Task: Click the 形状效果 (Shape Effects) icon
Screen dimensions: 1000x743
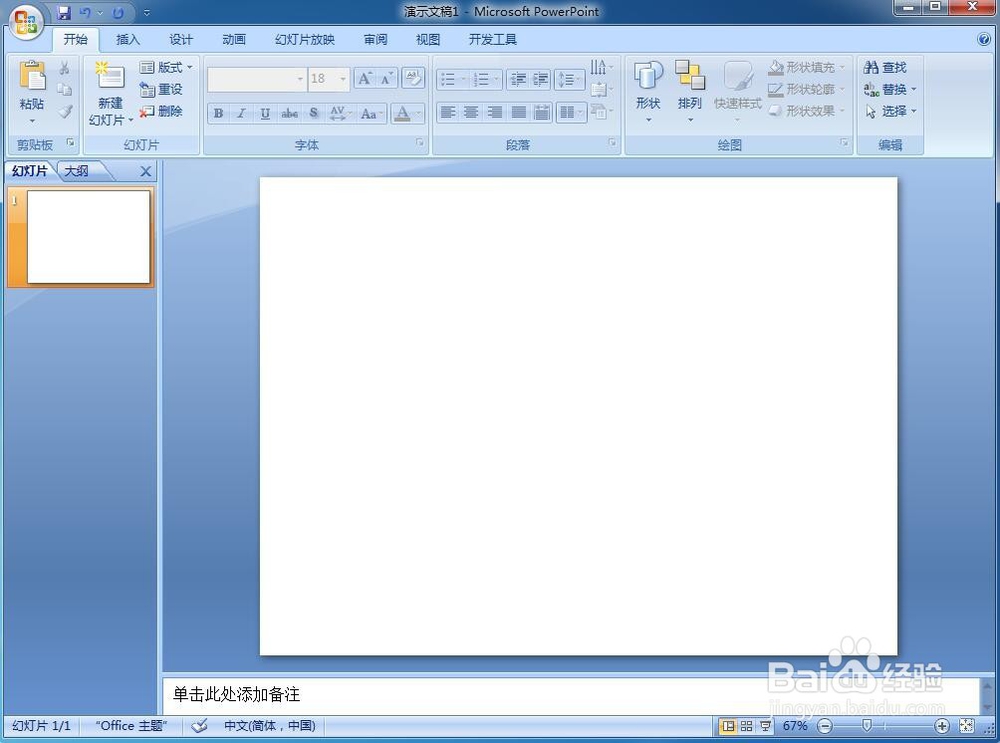Action: [805, 111]
